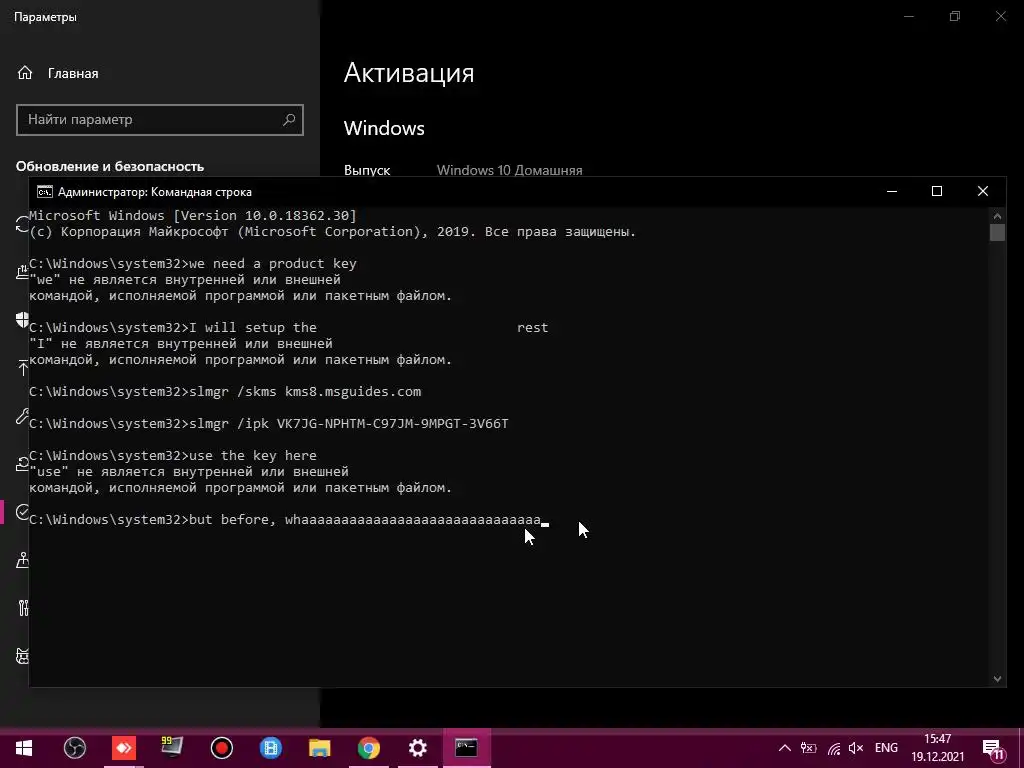This screenshot has height=768, width=1024.
Task: Open Delivery Optimization icon in Settings sidebar
Action: pyautogui.click(x=22, y=272)
